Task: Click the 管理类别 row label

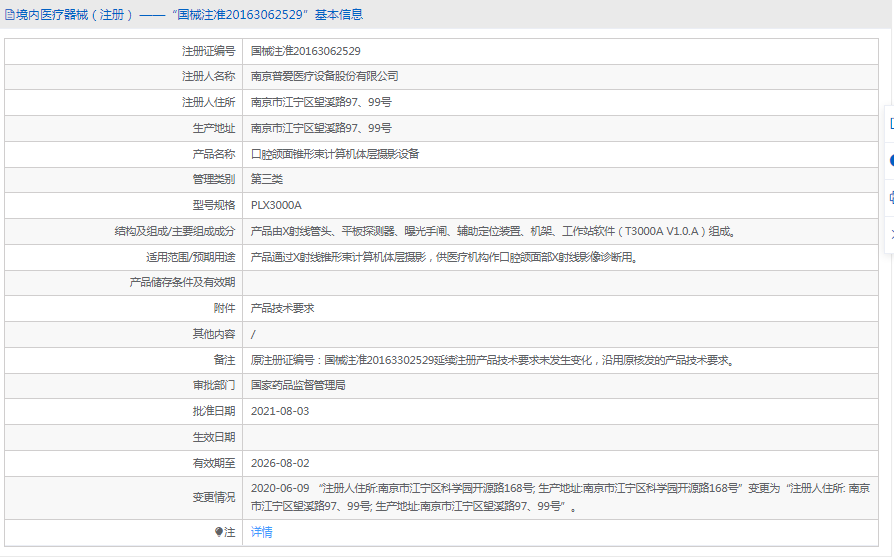Action: (214, 179)
